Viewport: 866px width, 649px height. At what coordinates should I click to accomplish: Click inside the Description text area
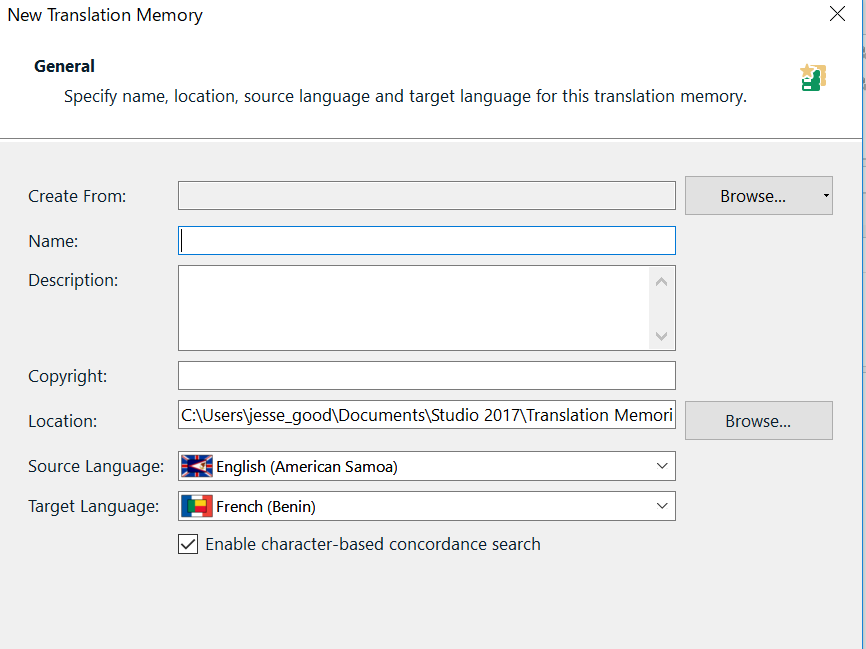(x=414, y=308)
